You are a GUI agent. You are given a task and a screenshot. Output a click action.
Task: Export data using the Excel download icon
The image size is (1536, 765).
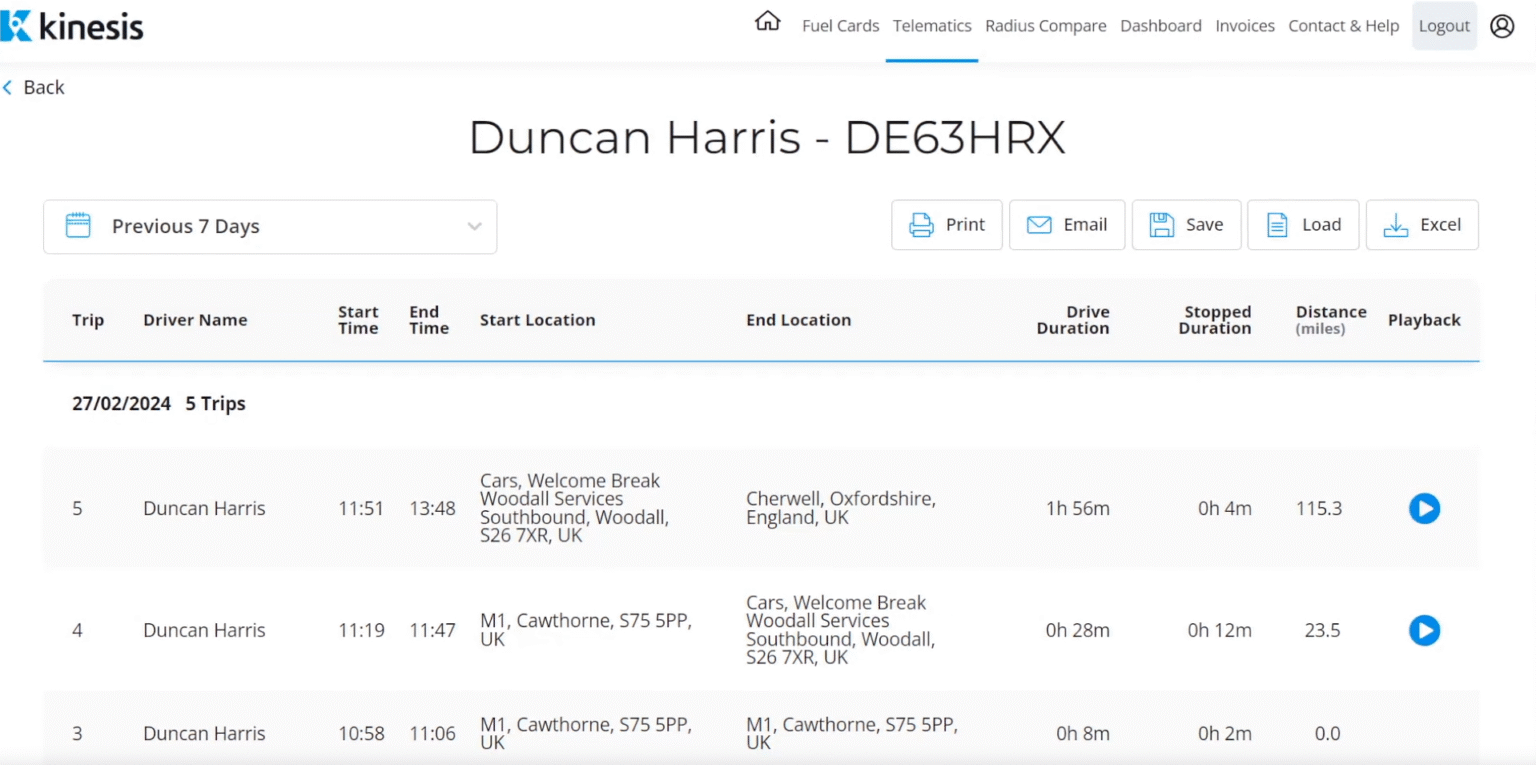[x=1396, y=224]
